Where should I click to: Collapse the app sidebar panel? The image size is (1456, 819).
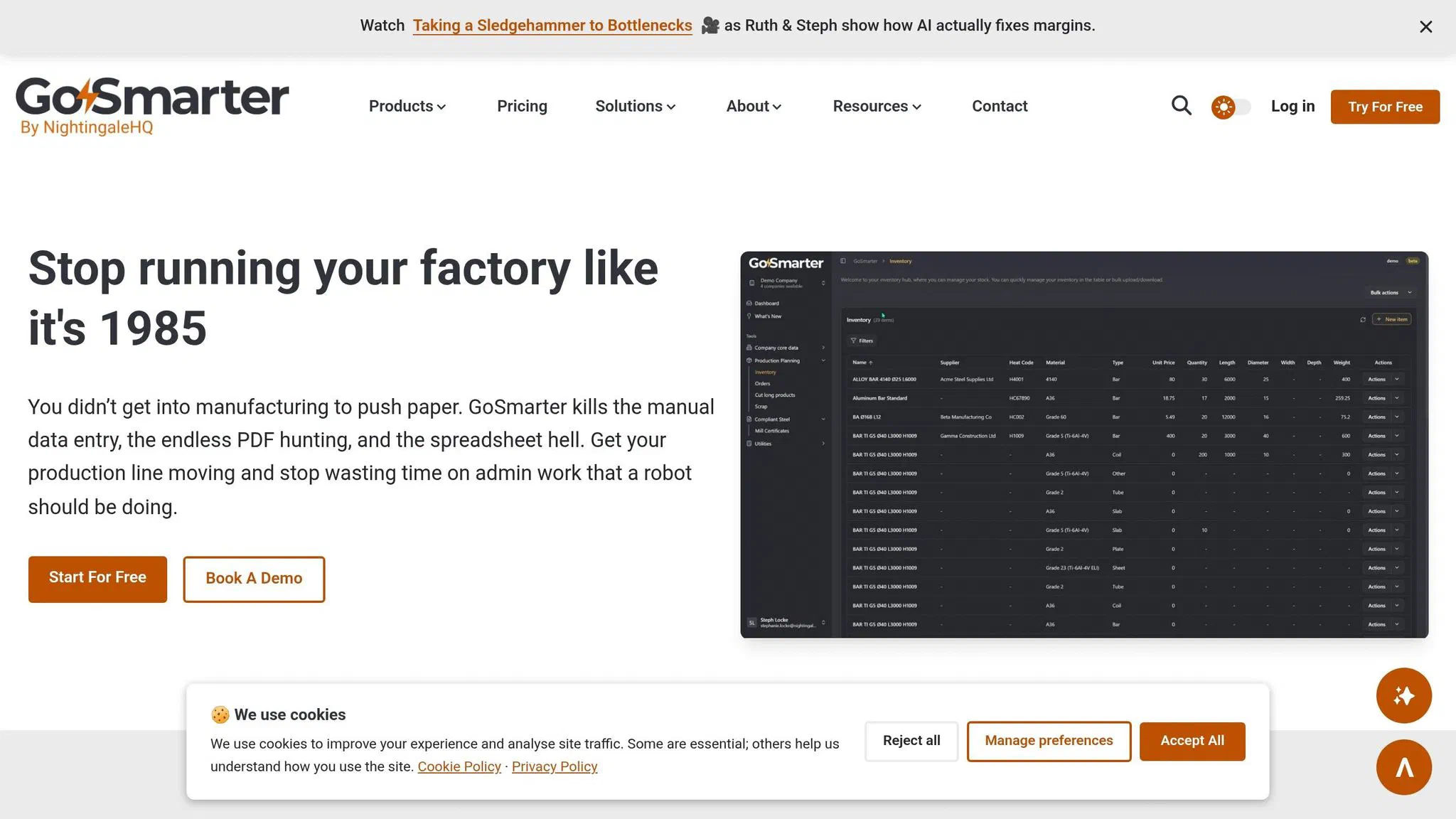[842, 261]
